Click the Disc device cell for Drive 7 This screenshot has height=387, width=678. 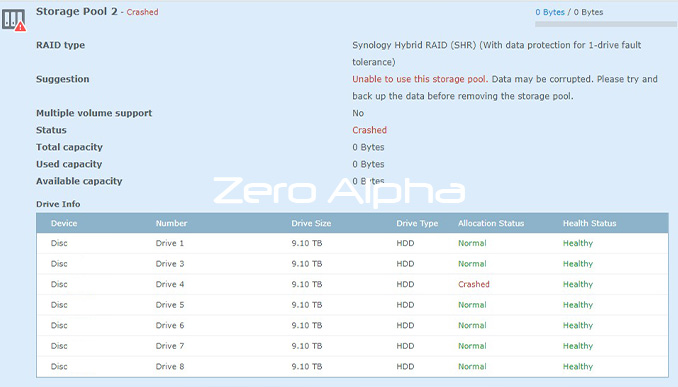coord(59,346)
